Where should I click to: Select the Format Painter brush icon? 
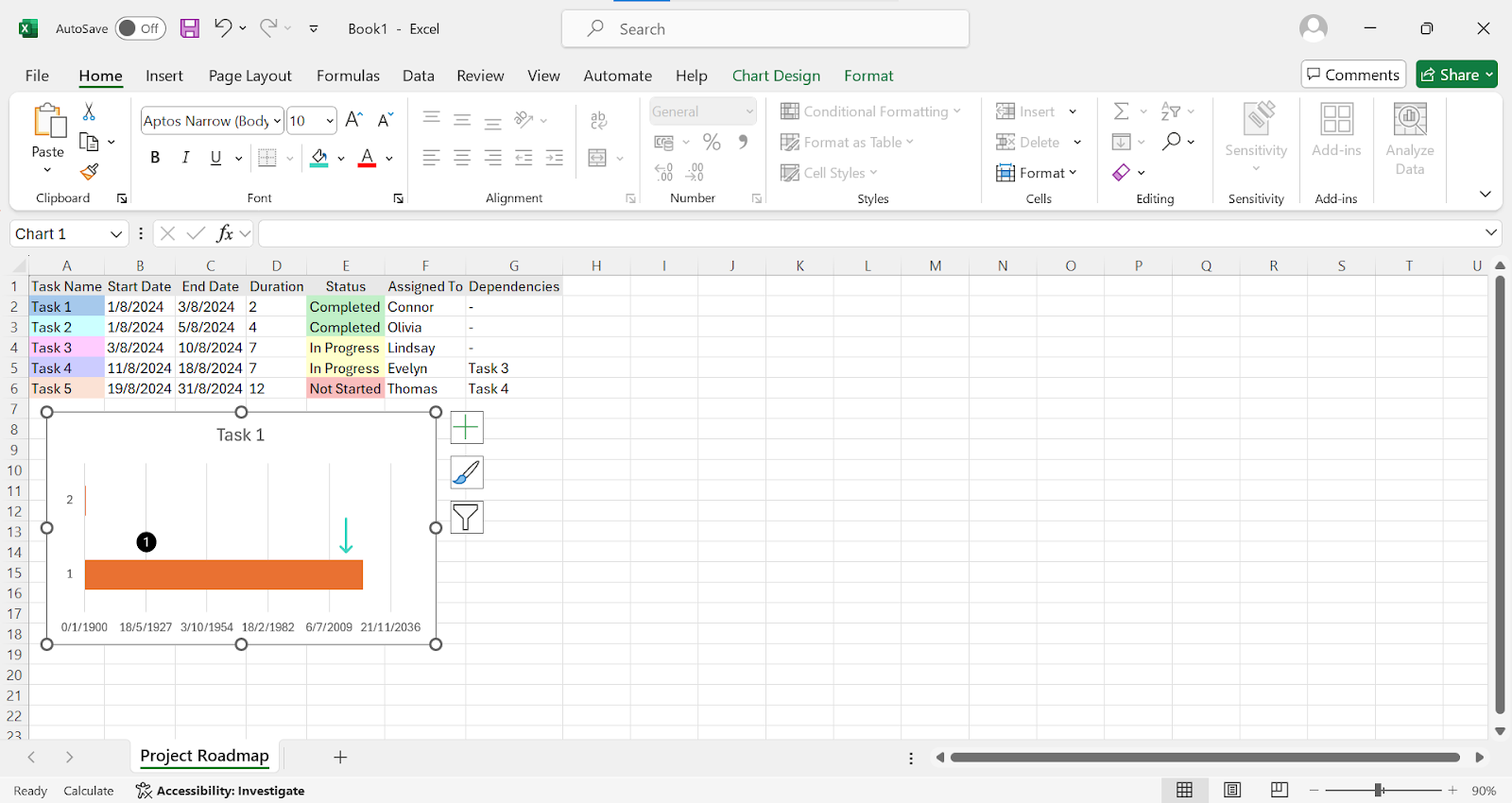pyautogui.click(x=89, y=171)
